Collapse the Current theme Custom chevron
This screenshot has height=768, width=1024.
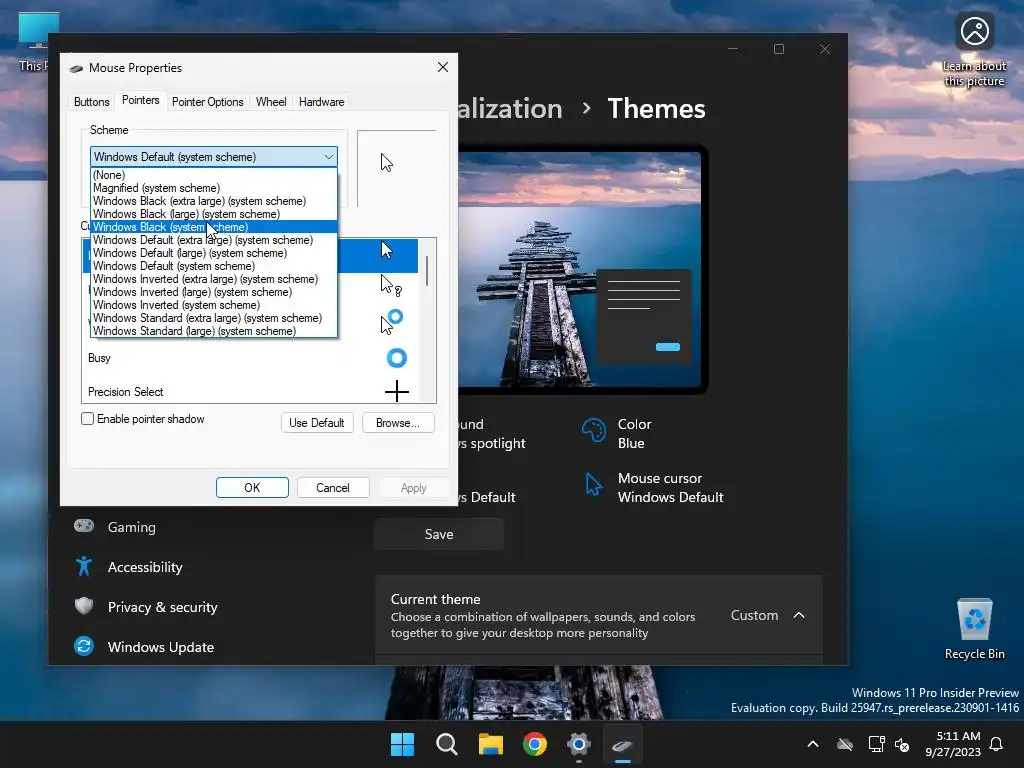799,615
